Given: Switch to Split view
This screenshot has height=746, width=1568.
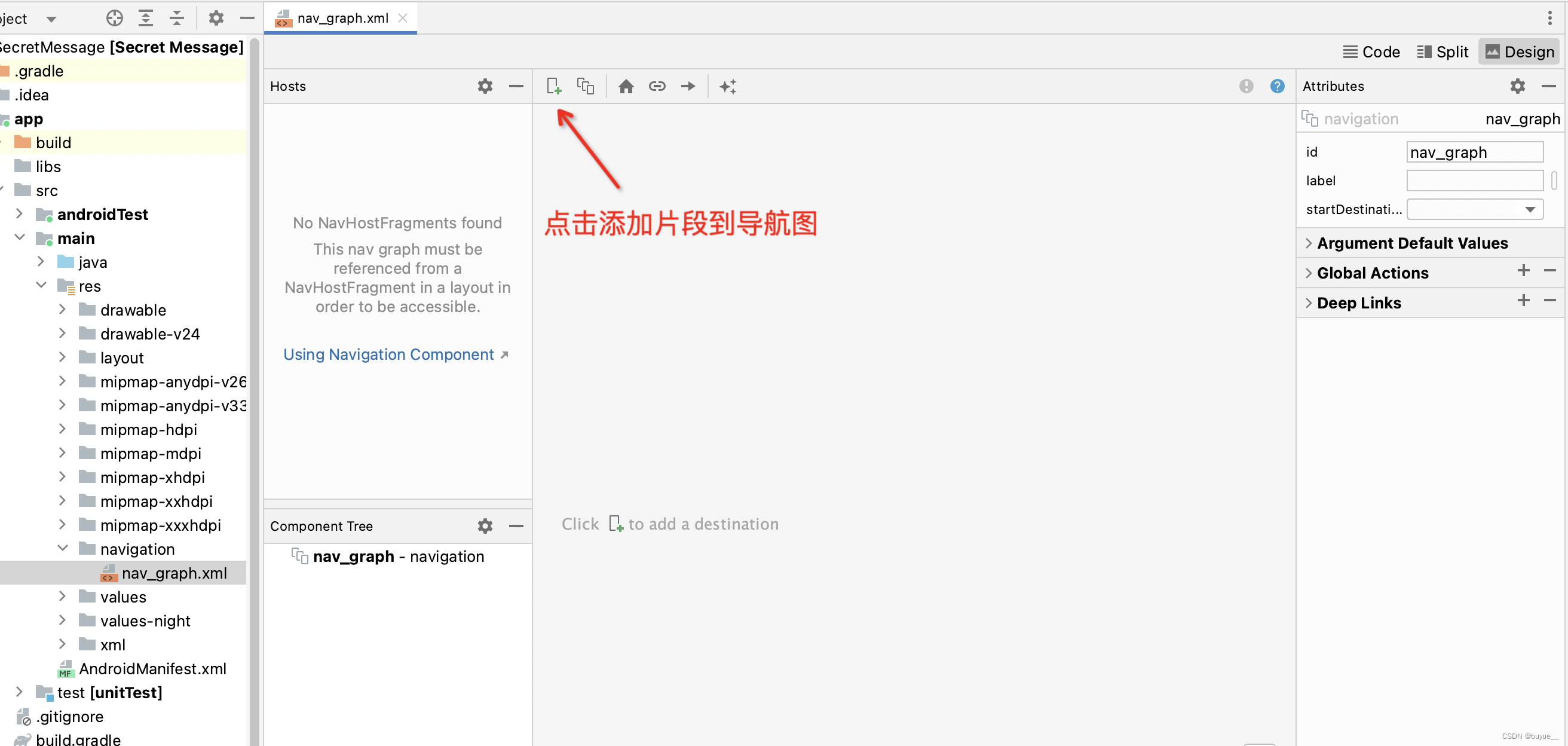Looking at the screenshot, I should click(1442, 53).
